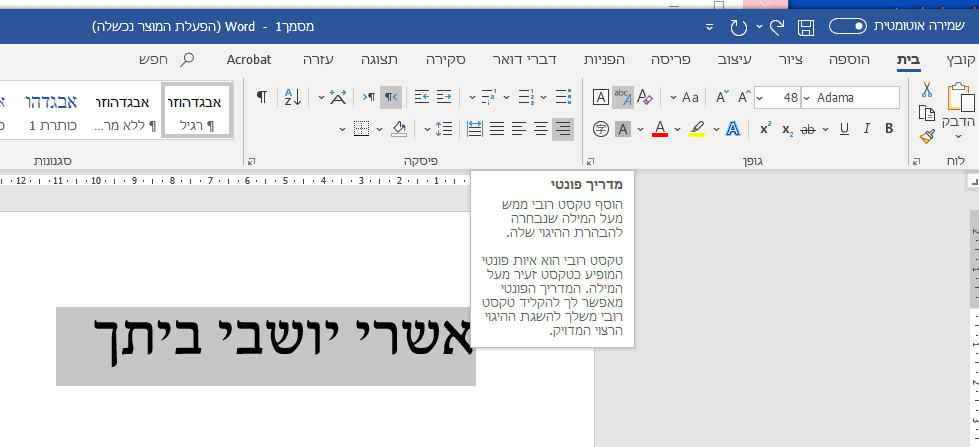
Task: Open the font color dropdown arrow
Action: pyautogui.click(x=677, y=129)
